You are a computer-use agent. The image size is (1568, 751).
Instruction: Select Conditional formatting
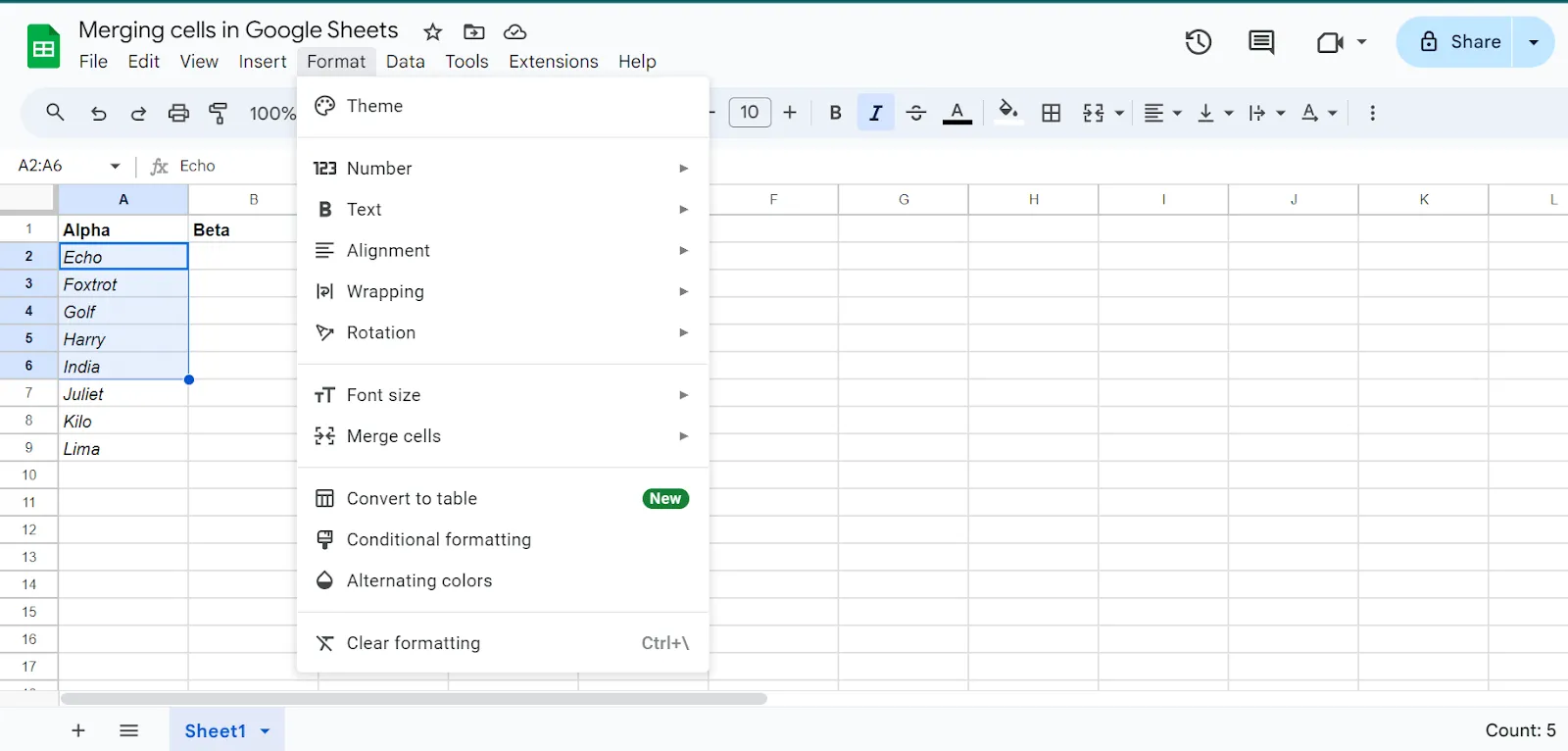(x=503, y=540)
